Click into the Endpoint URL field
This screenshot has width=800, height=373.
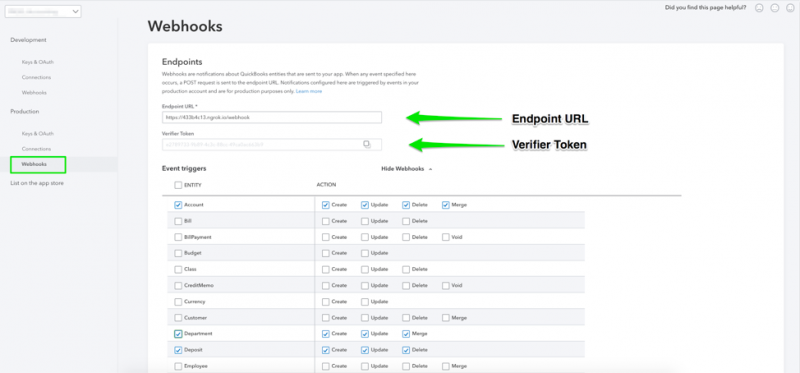coord(271,117)
